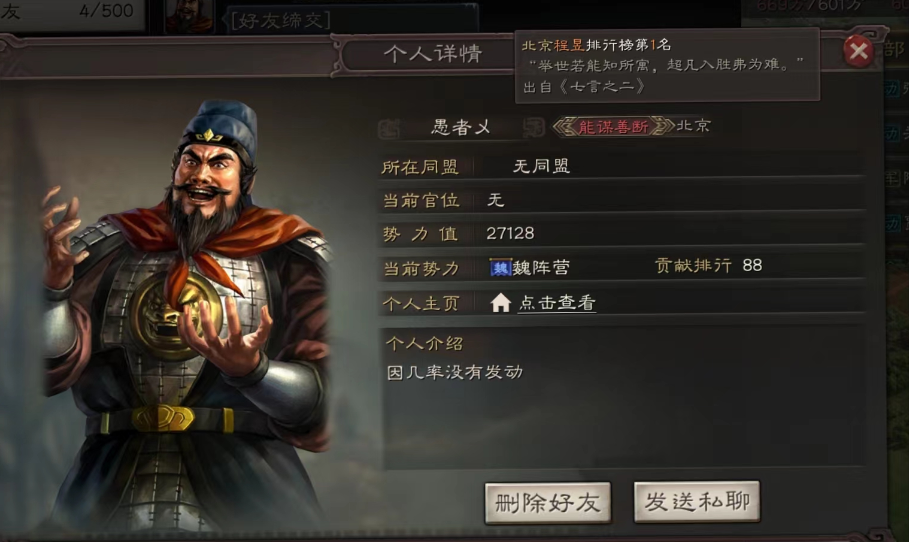Click the general's portrait artwork
909x542 pixels.
click(188, 313)
